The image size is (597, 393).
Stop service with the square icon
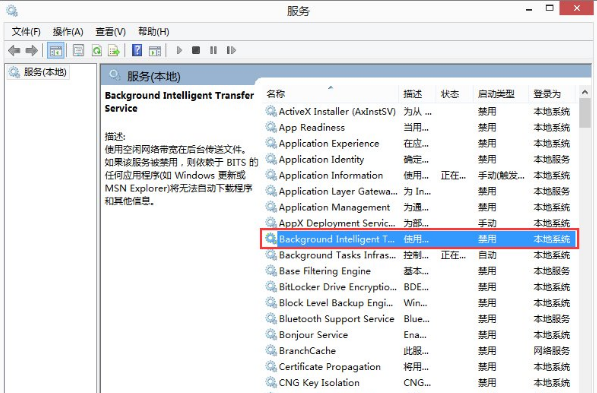pyautogui.click(x=196, y=50)
